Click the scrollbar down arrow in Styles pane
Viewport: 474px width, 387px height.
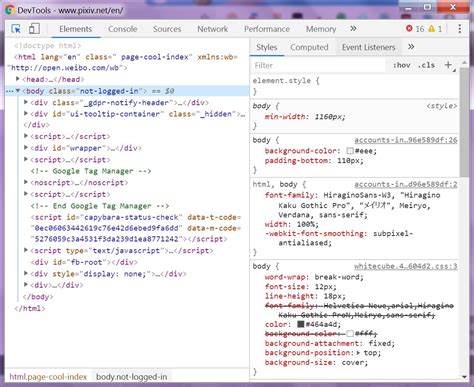coord(464,377)
